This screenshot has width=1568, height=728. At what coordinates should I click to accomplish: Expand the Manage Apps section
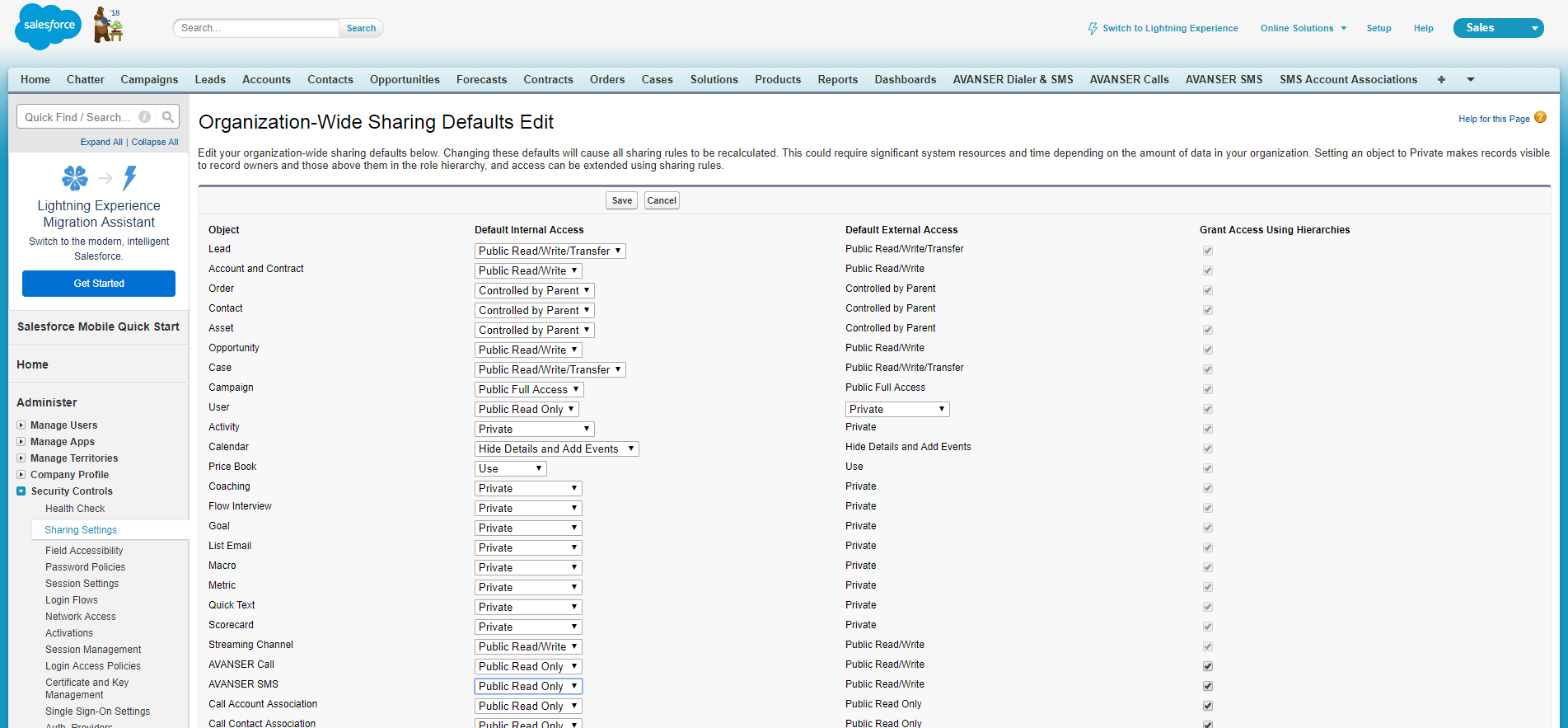21,442
